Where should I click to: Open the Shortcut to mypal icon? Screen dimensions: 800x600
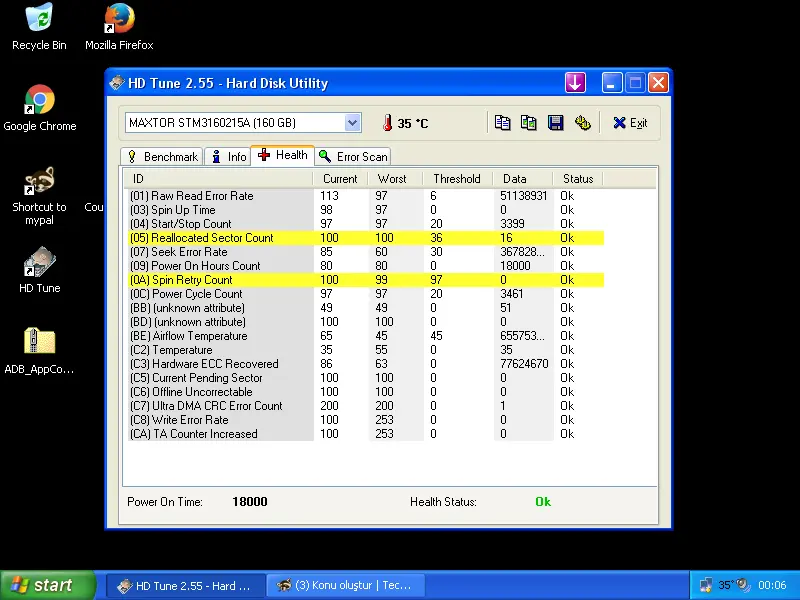click(x=39, y=196)
